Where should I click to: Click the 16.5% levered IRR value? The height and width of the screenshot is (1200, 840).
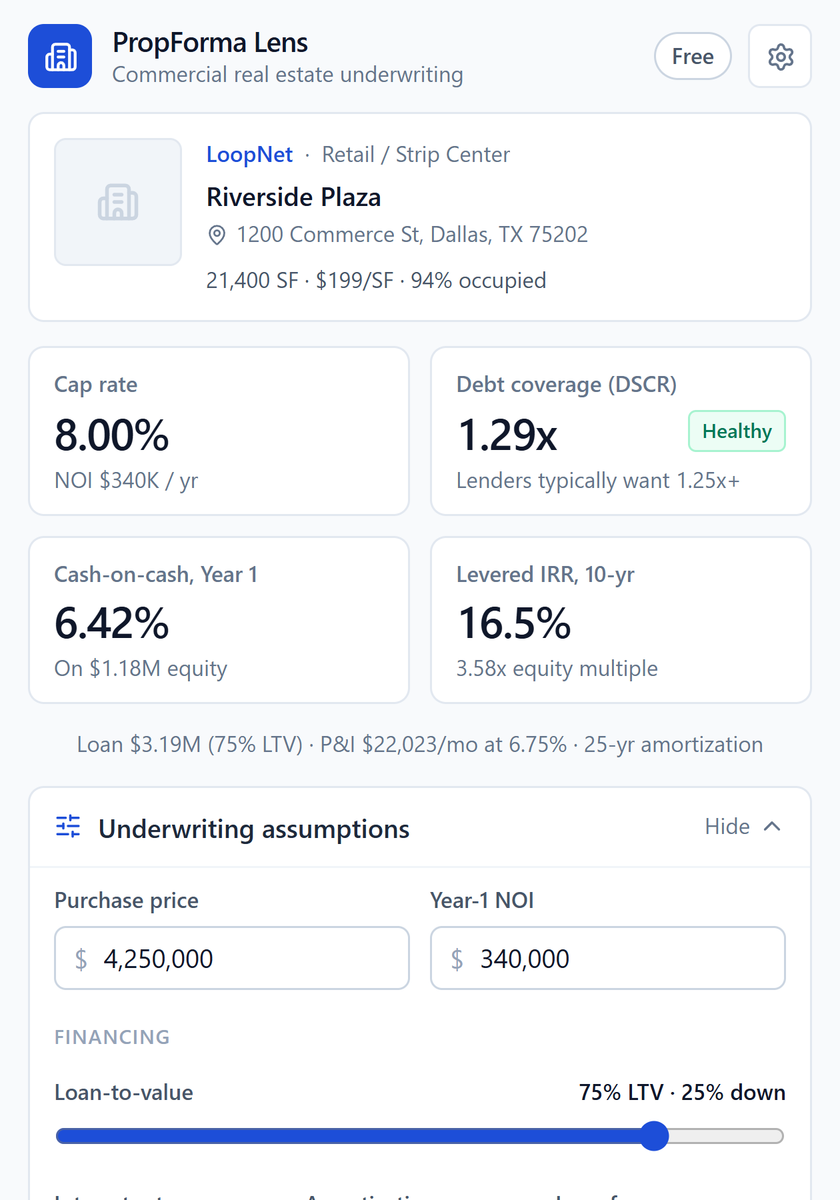point(514,623)
